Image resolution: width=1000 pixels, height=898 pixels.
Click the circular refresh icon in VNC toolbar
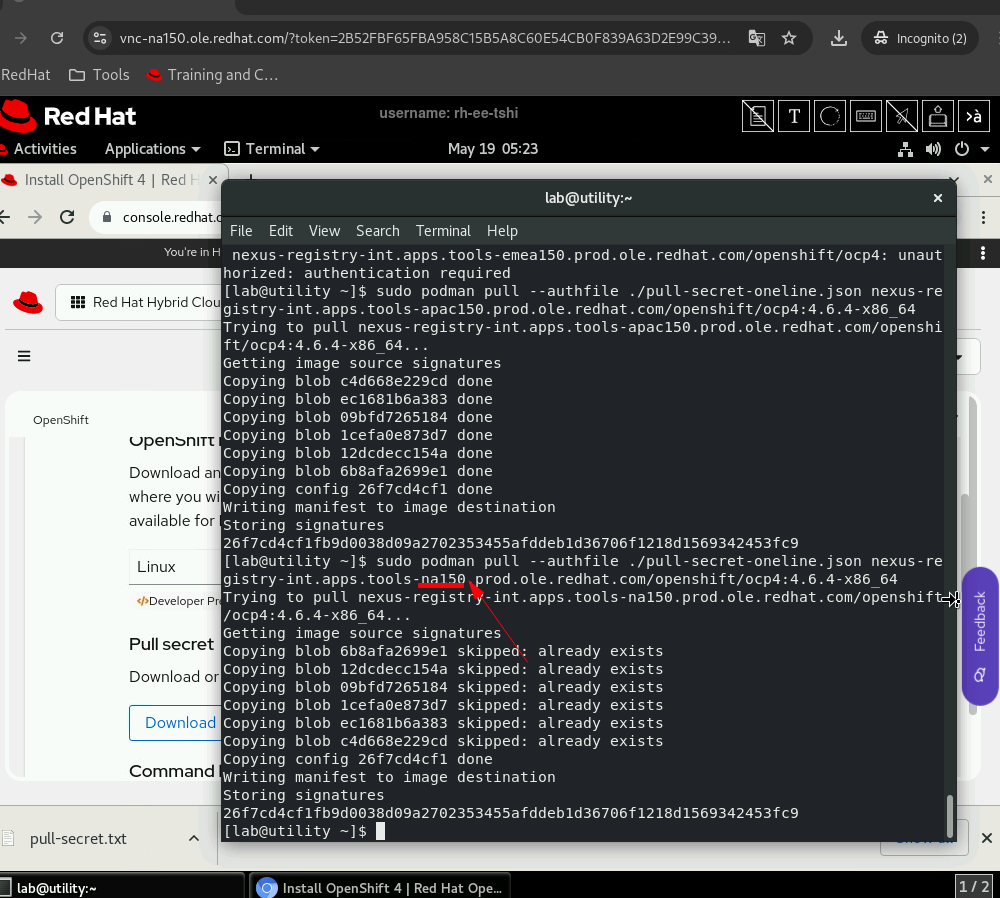830,116
